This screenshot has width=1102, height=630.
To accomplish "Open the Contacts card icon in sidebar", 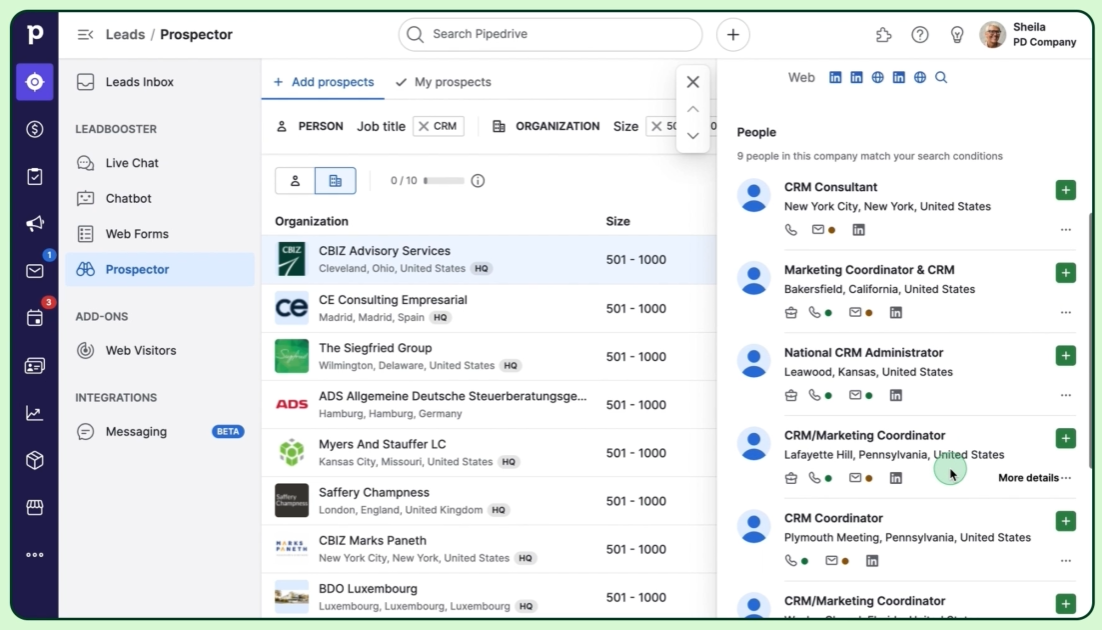I will tap(34, 366).
